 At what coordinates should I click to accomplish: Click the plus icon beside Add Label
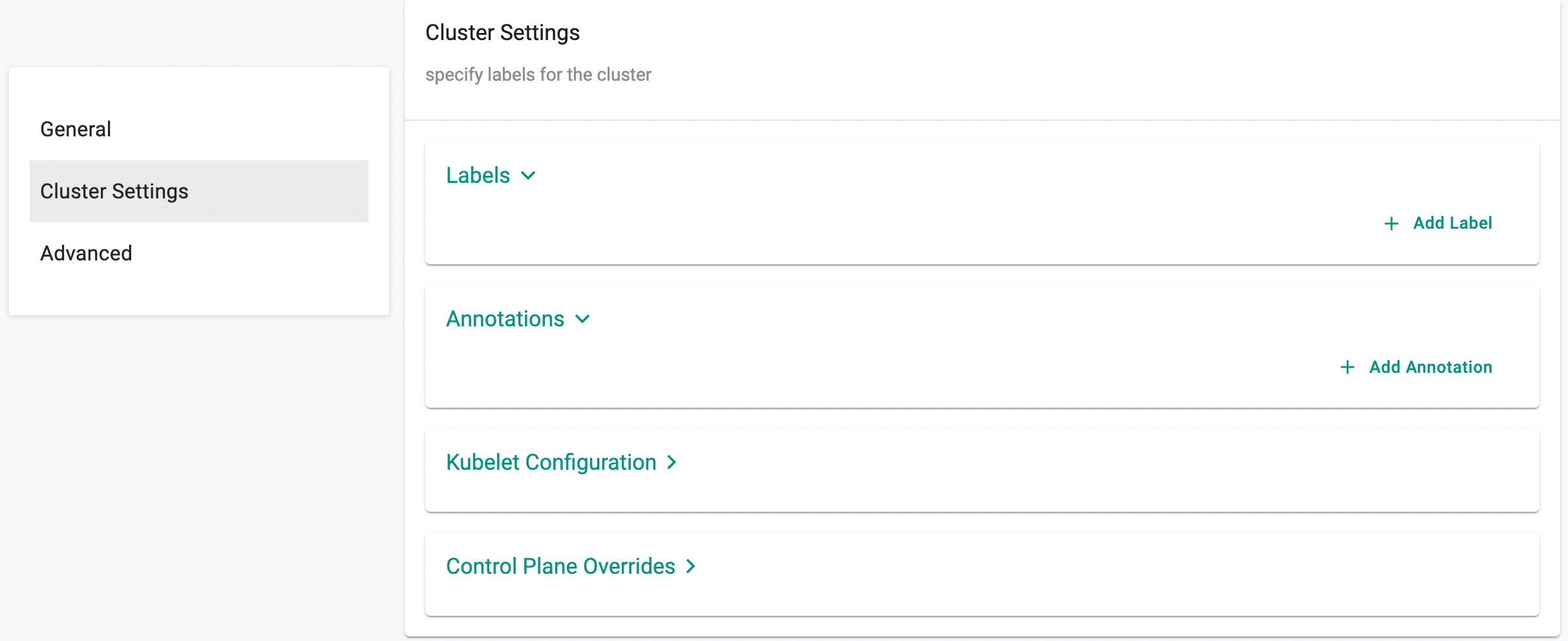point(1391,224)
